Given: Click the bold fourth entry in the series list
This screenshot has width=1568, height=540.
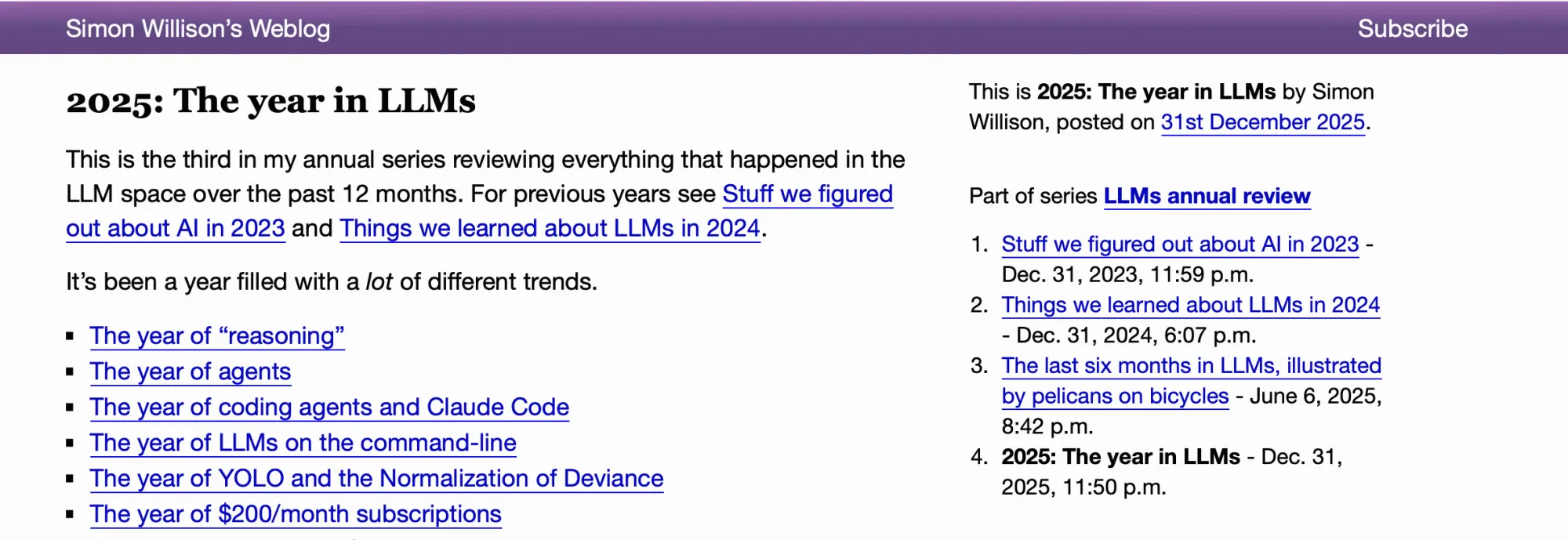Looking at the screenshot, I should click(x=1120, y=457).
